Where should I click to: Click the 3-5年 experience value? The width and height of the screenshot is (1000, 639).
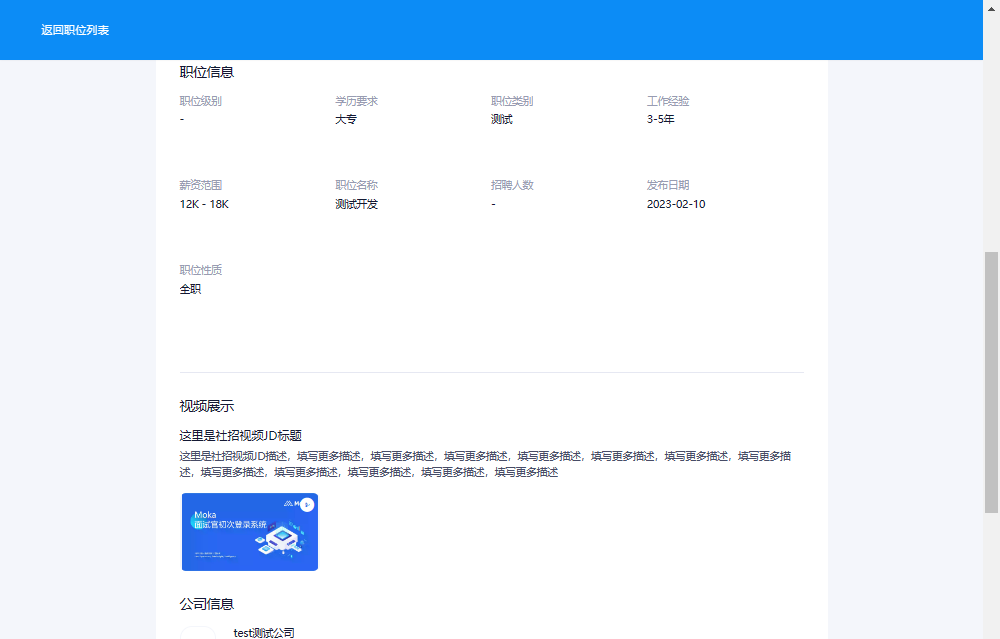pyautogui.click(x=661, y=119)
